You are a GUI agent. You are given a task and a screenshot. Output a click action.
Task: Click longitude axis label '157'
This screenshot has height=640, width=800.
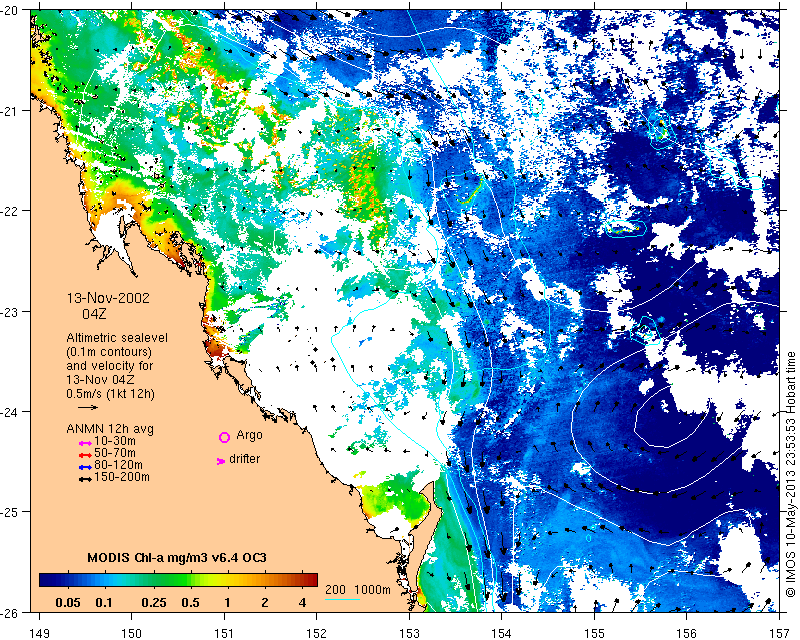click(x=779, y=633)
